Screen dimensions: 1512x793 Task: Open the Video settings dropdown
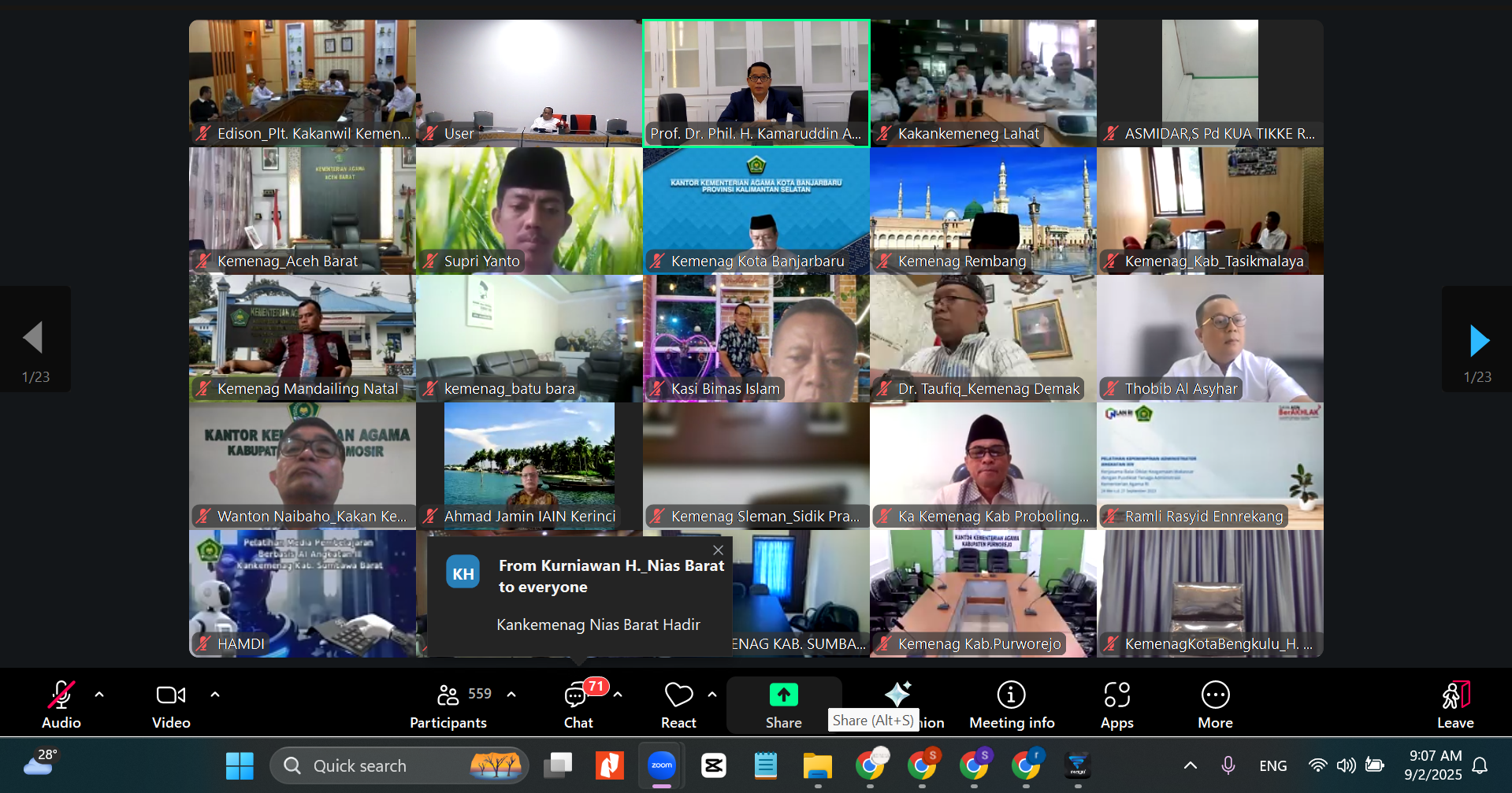[x=215, y=695]
